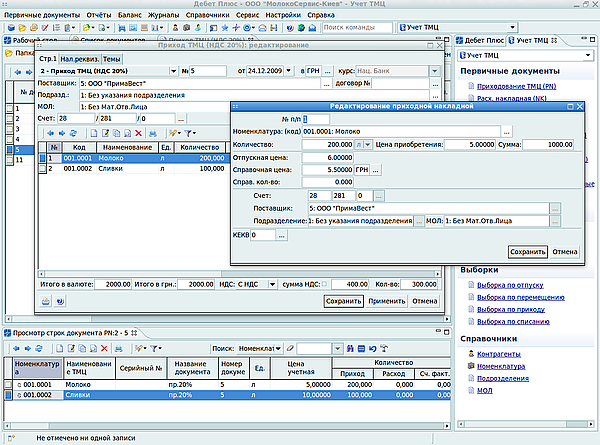
Task: Click the browse button next to Номенклатура field
Action: click(x=506, y=131)
